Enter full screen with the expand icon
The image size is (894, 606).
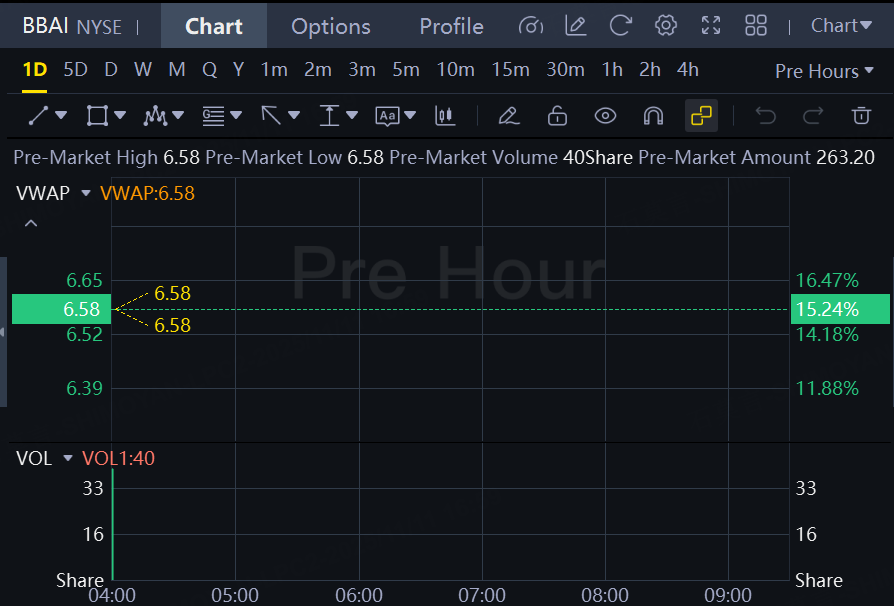click(711, 26)
